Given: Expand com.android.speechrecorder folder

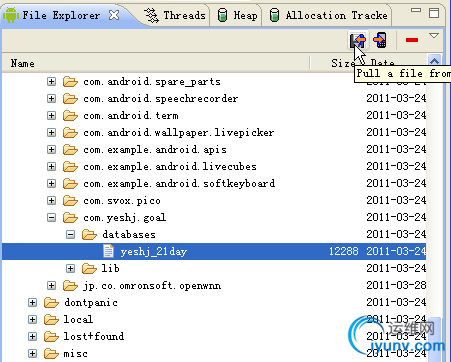Looking at the screenshot, I should (51, 99).
